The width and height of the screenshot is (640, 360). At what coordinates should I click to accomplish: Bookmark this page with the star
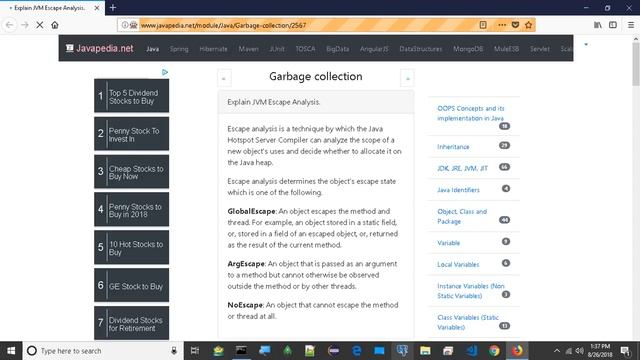click(529, 25)
